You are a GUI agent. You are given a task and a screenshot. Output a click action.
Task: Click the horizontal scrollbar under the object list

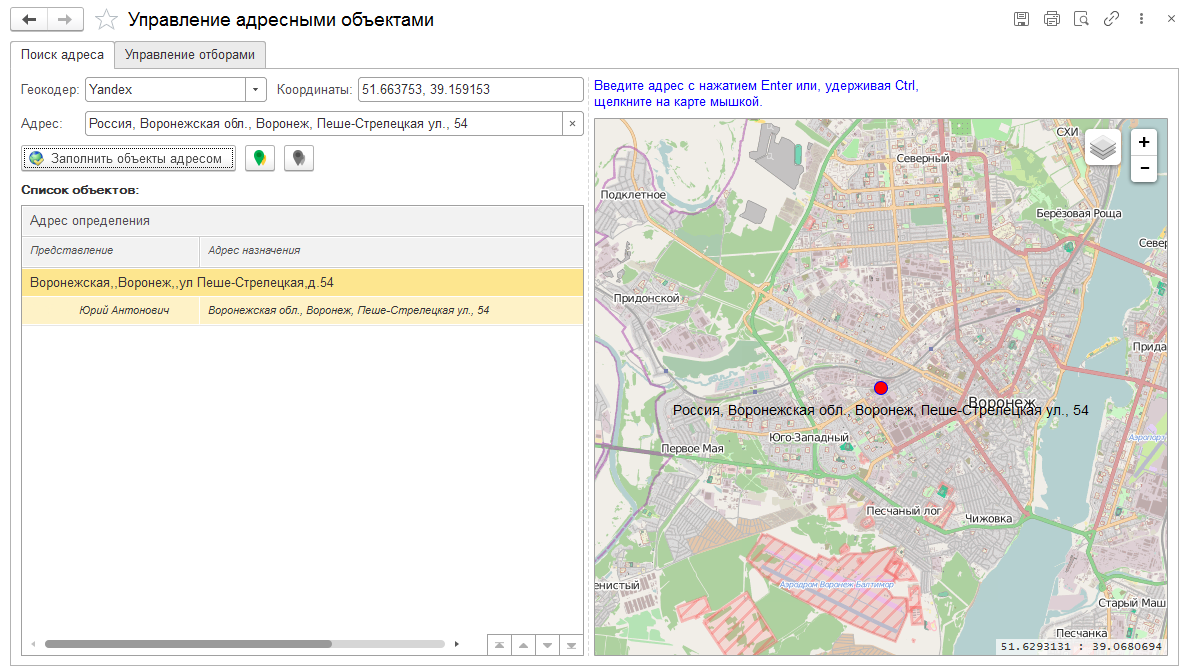coord(244,644)
